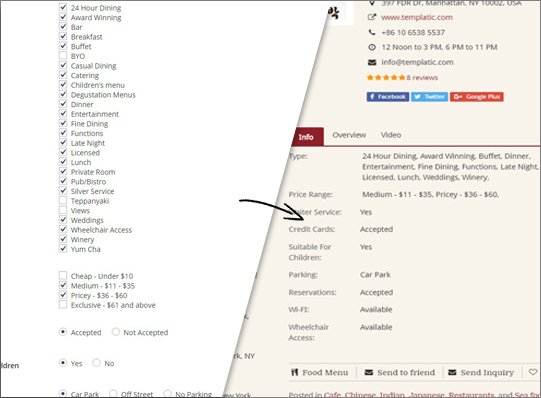The height and width of the screenshot is (398, 541).
Task: Tick the Teppanyaki checkbox
Action: click(x=63, y=200)
